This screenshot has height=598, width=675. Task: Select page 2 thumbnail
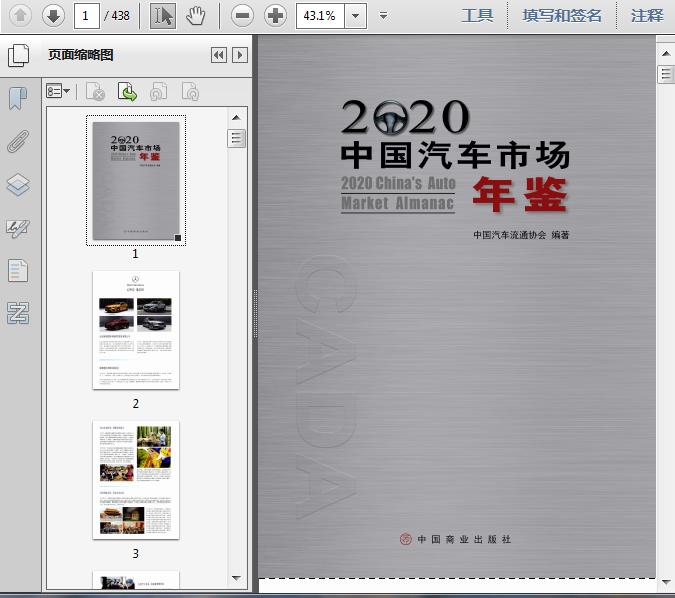136,330
